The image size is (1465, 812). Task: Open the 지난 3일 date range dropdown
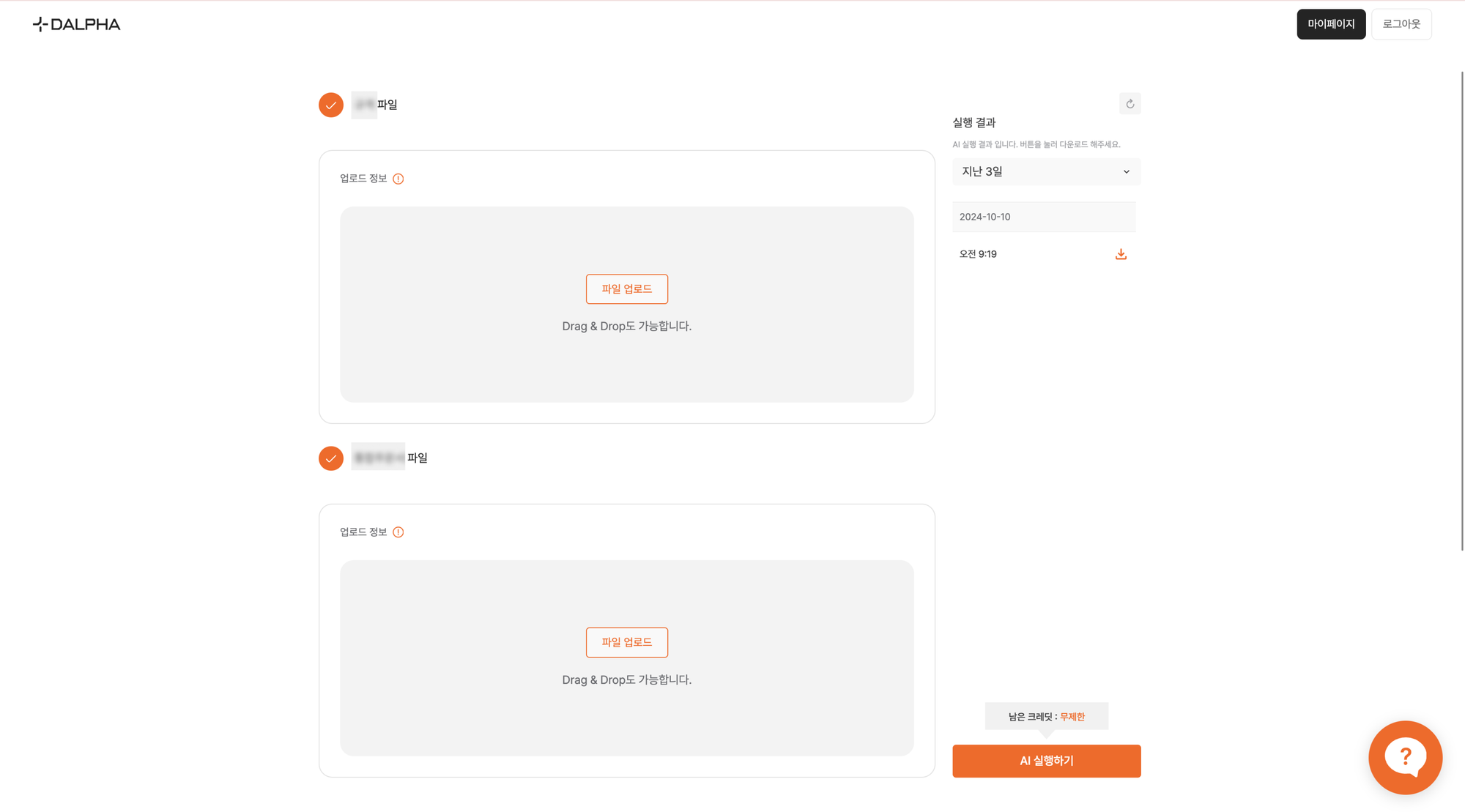[1045, 171]
